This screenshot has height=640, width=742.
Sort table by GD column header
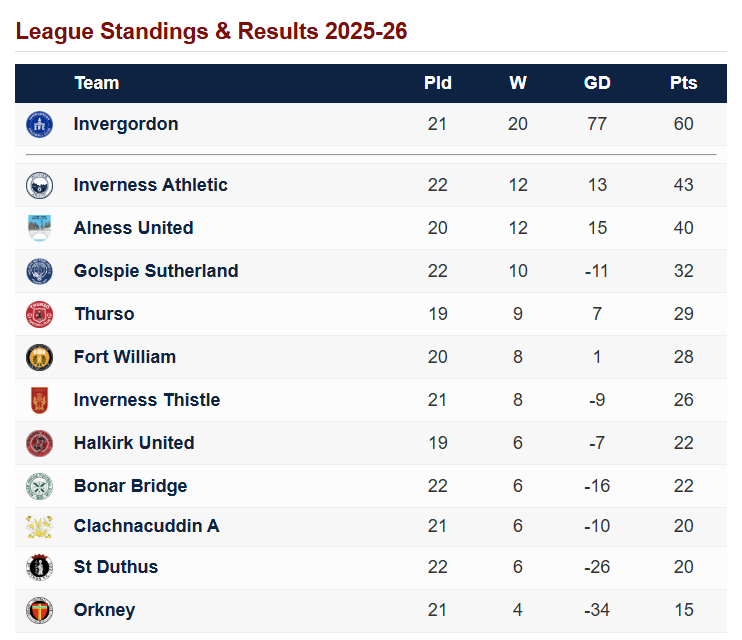coord(597,83)
